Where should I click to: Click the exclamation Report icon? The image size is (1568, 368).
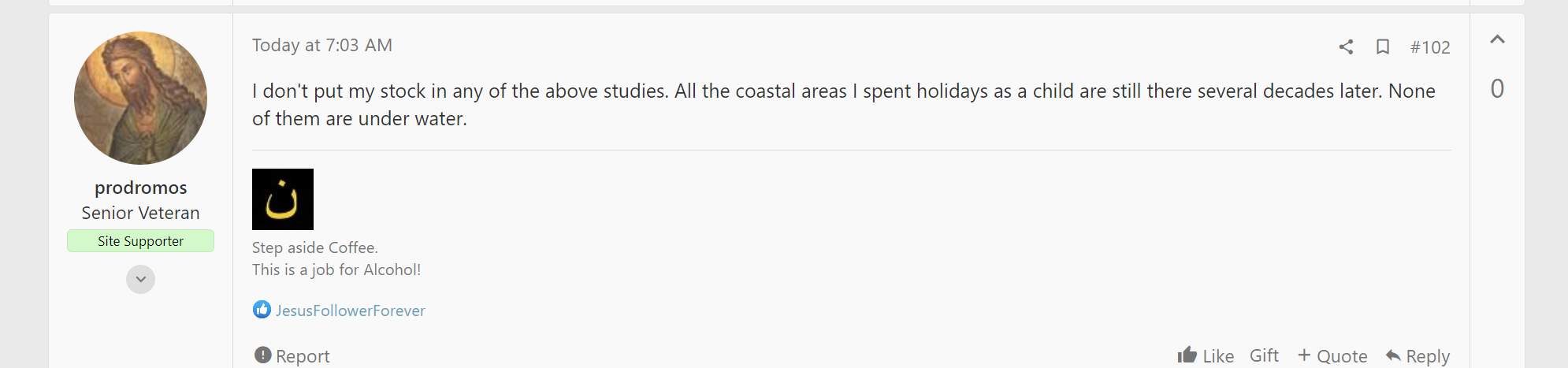[x=262, y=355]
